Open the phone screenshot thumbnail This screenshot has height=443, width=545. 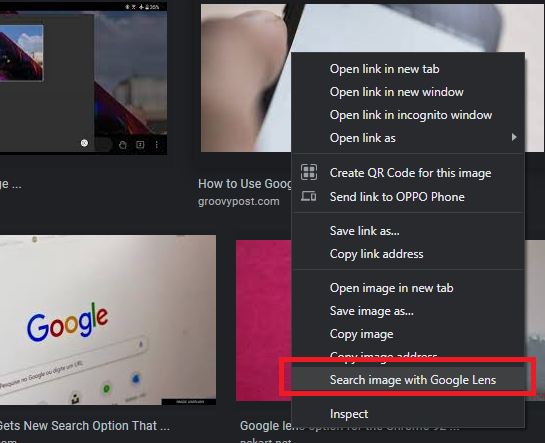(x=83, y=78)
